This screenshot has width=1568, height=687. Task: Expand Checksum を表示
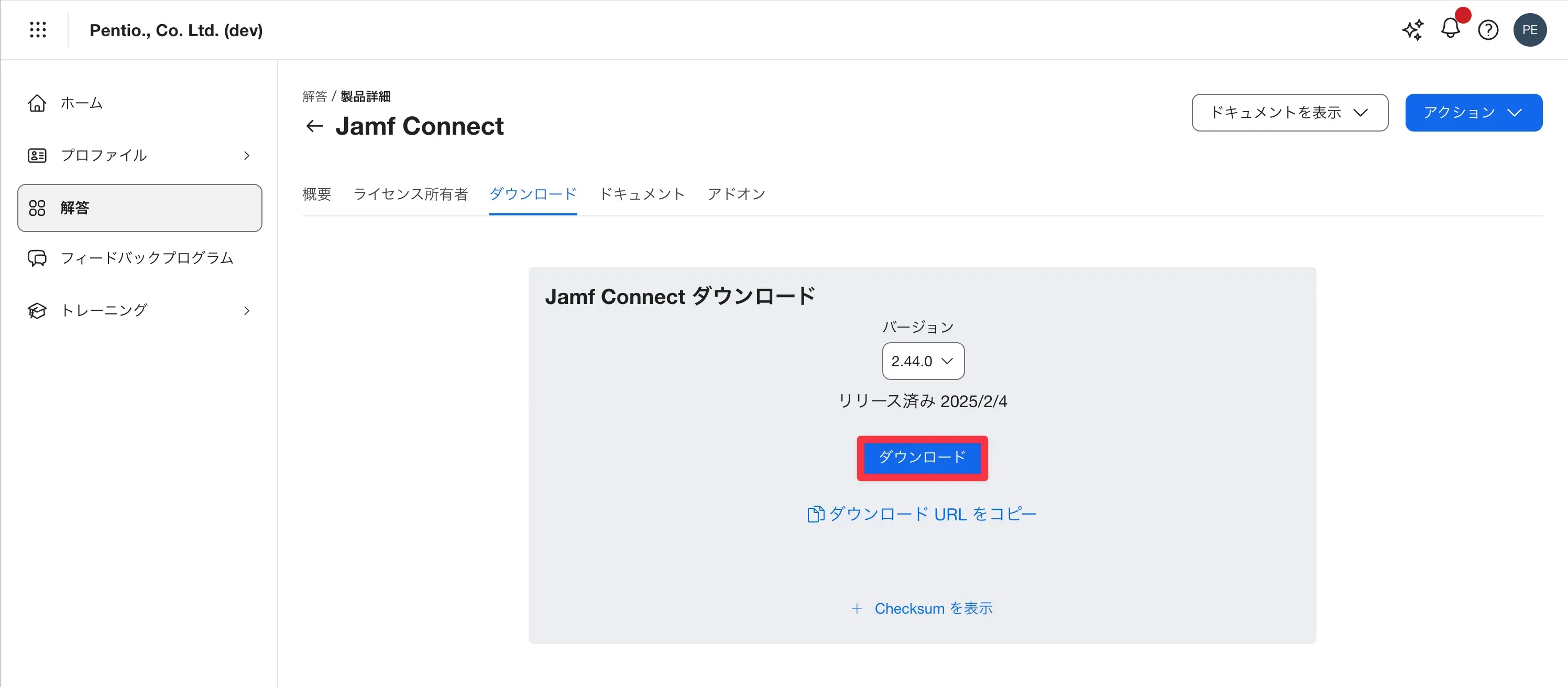[922, 608]
